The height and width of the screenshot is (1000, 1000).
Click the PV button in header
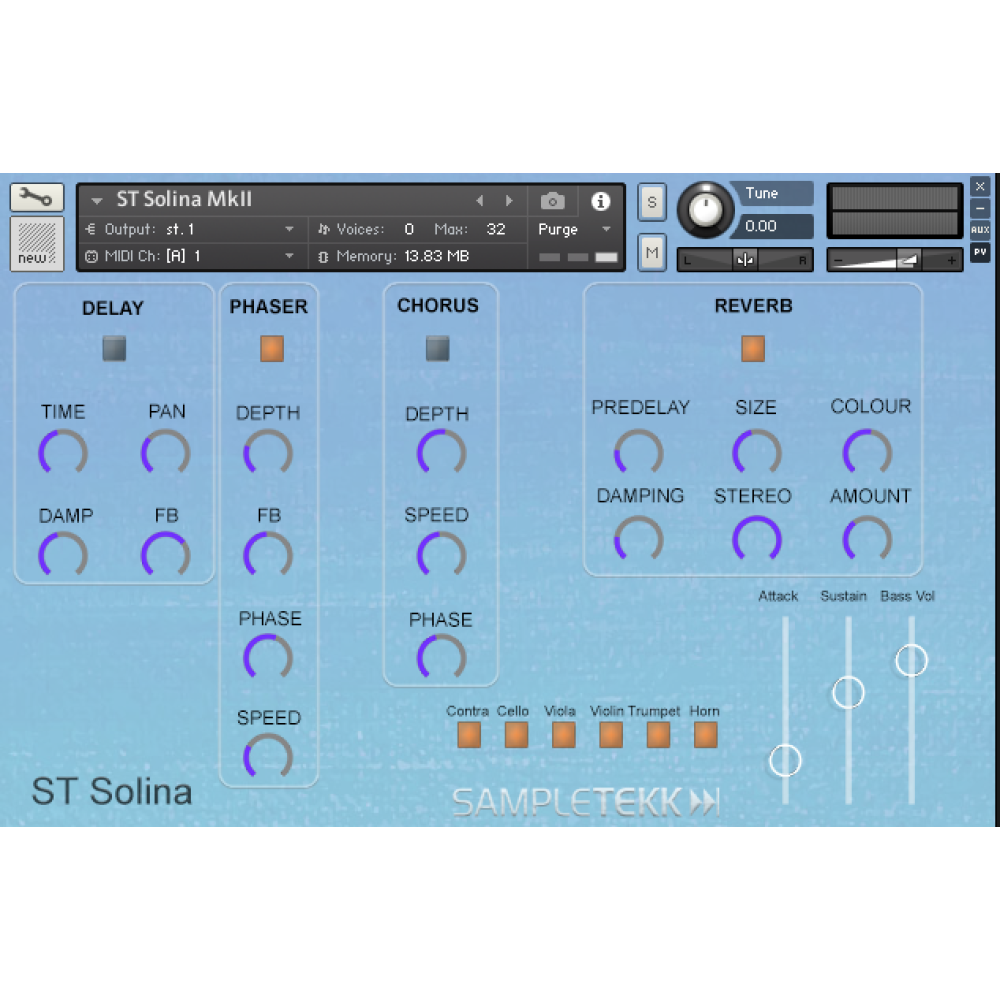click(980, 252)
